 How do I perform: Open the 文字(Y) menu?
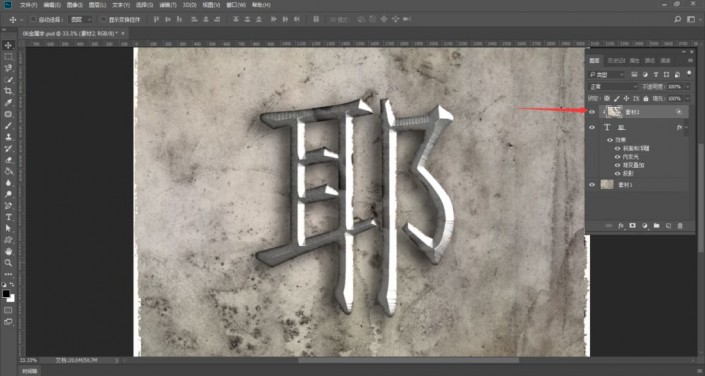(121, 5)
